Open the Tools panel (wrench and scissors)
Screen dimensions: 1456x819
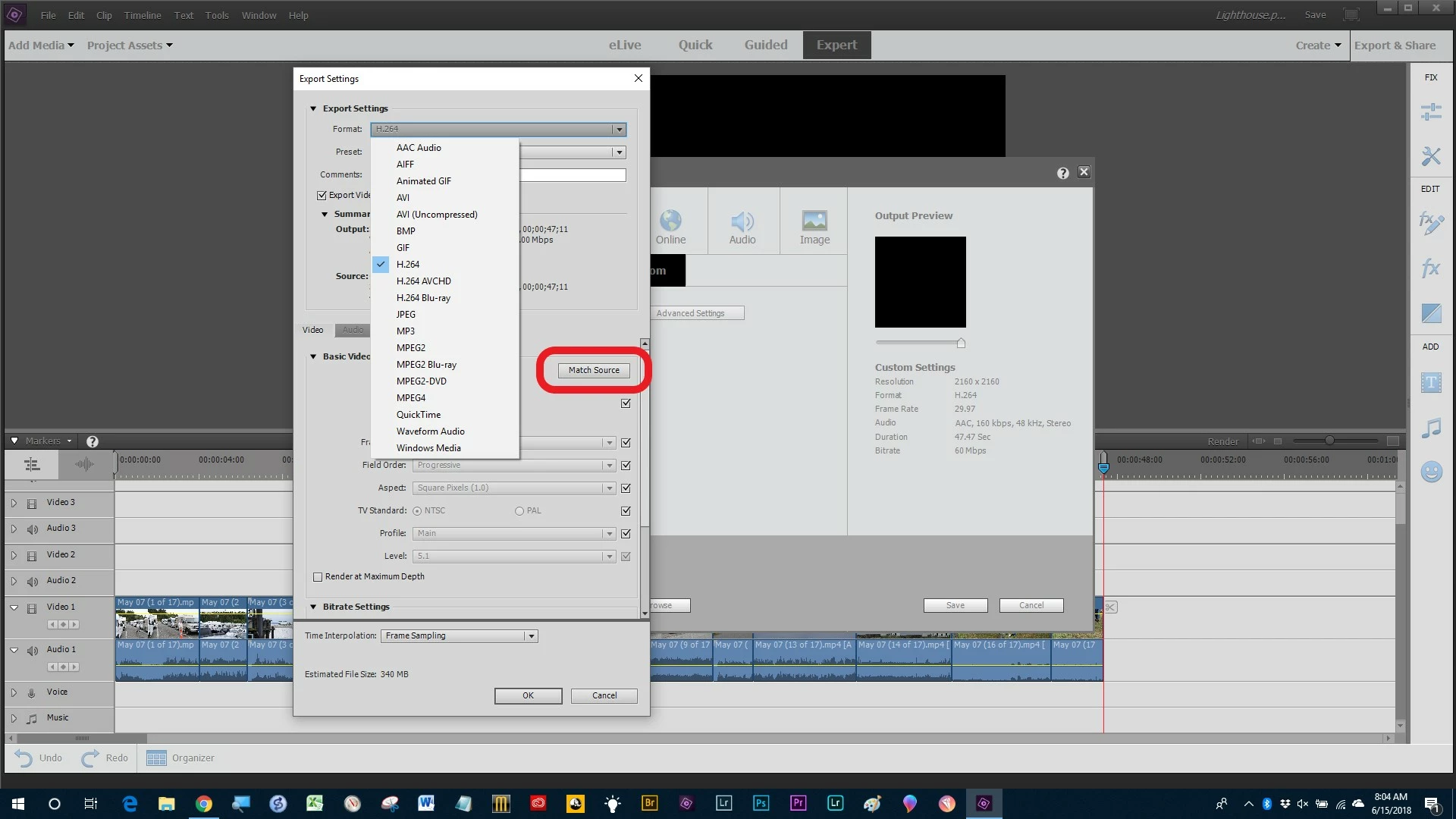tap(1431, 156)
